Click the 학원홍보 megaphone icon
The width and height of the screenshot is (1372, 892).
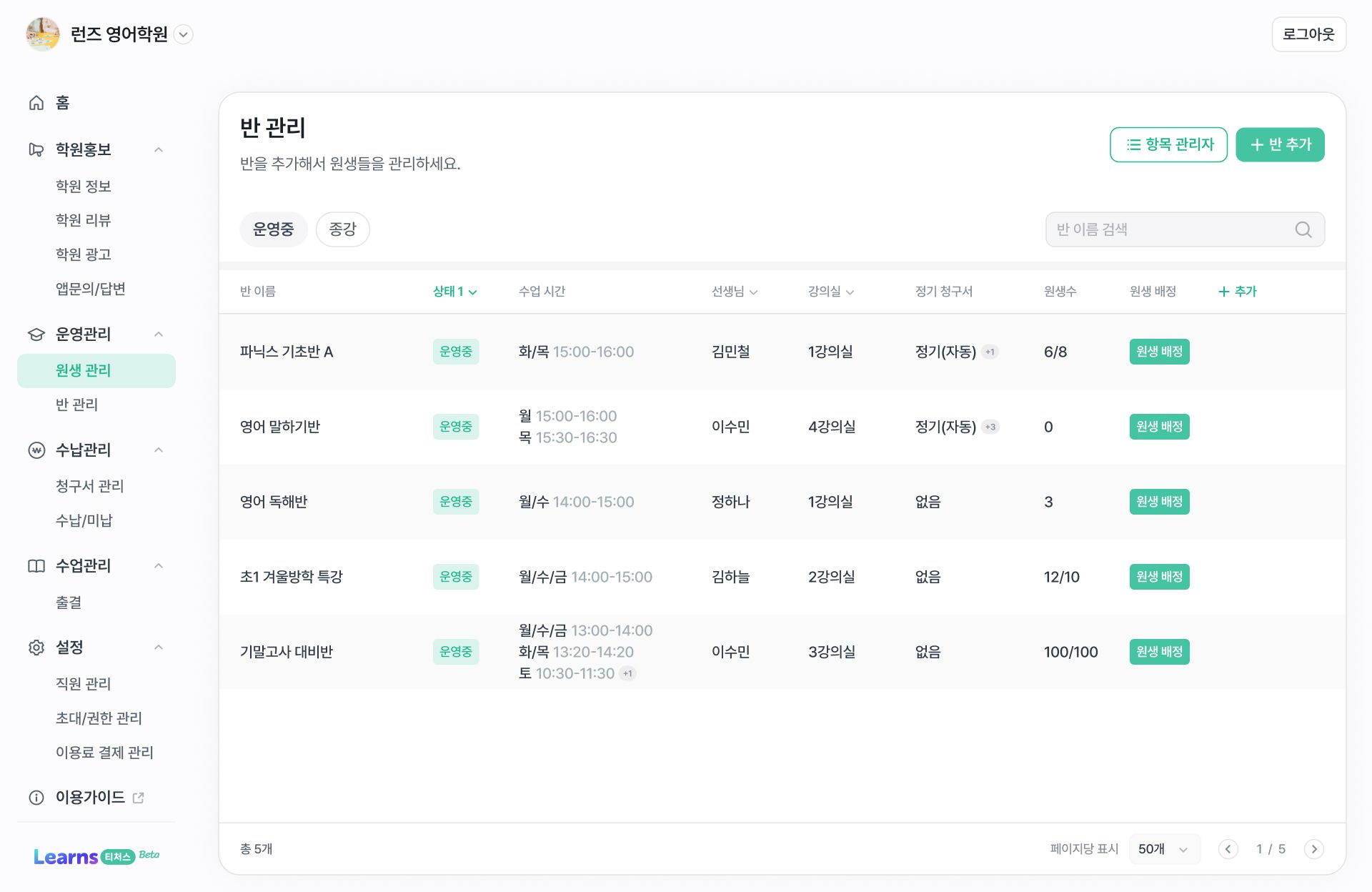point(36,149)
